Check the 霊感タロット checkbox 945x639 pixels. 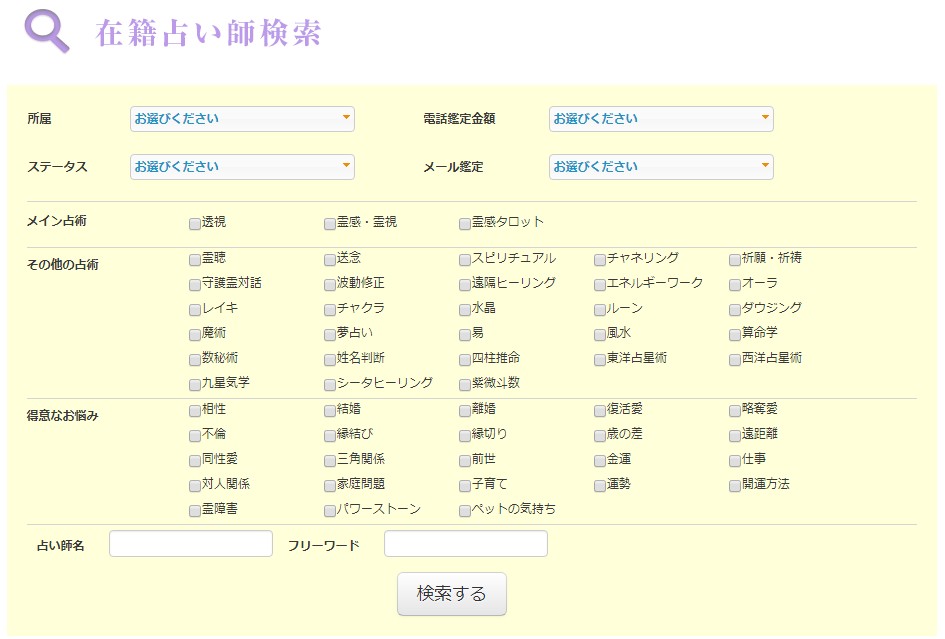(464, 224)
